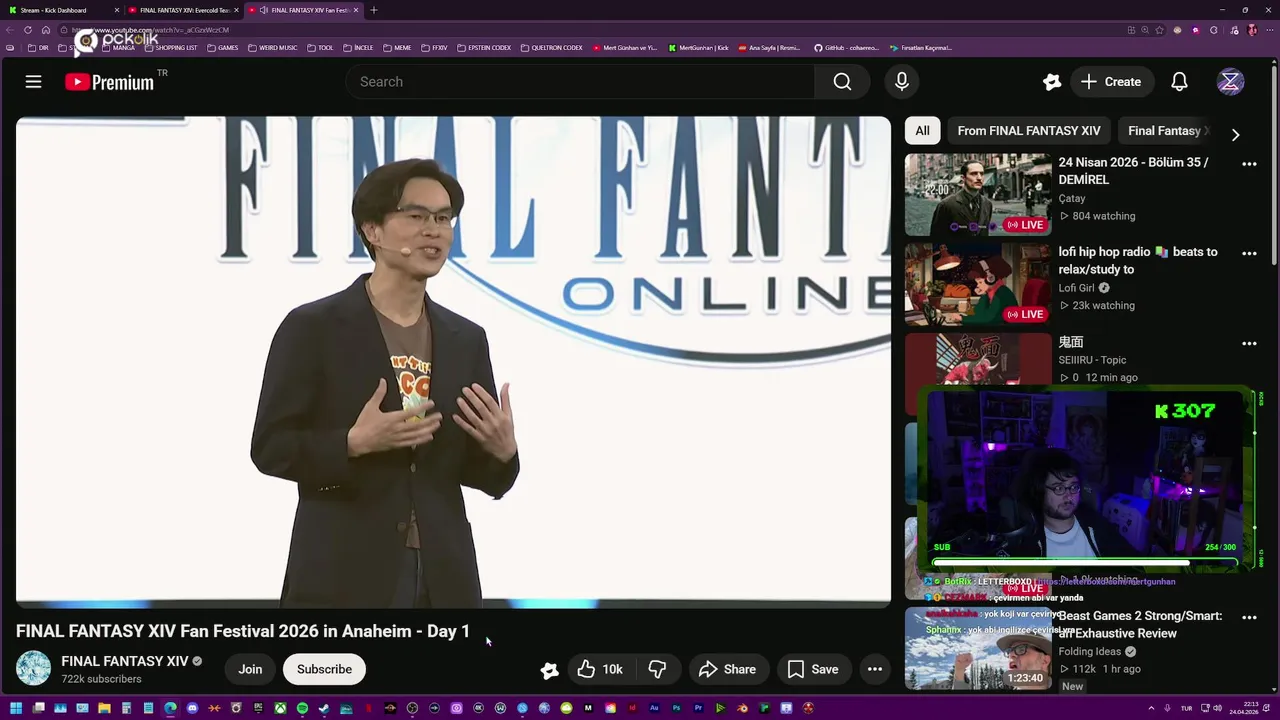Open options for lofi hip hop radio video
1280x720 pixels.
pyautogui.click(x=1249, y=254)
